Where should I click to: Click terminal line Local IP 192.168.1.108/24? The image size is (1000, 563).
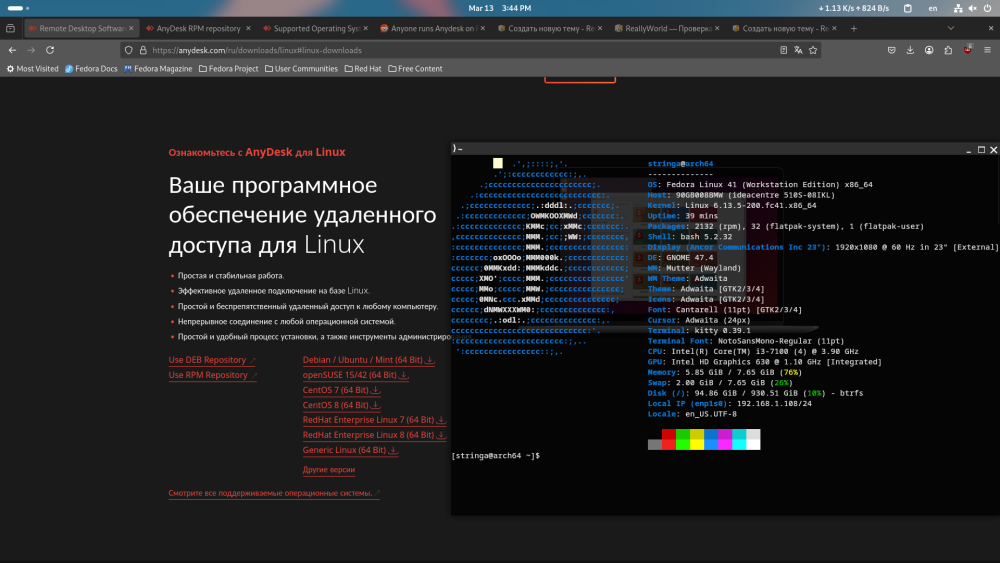click(x=730, y=404)
